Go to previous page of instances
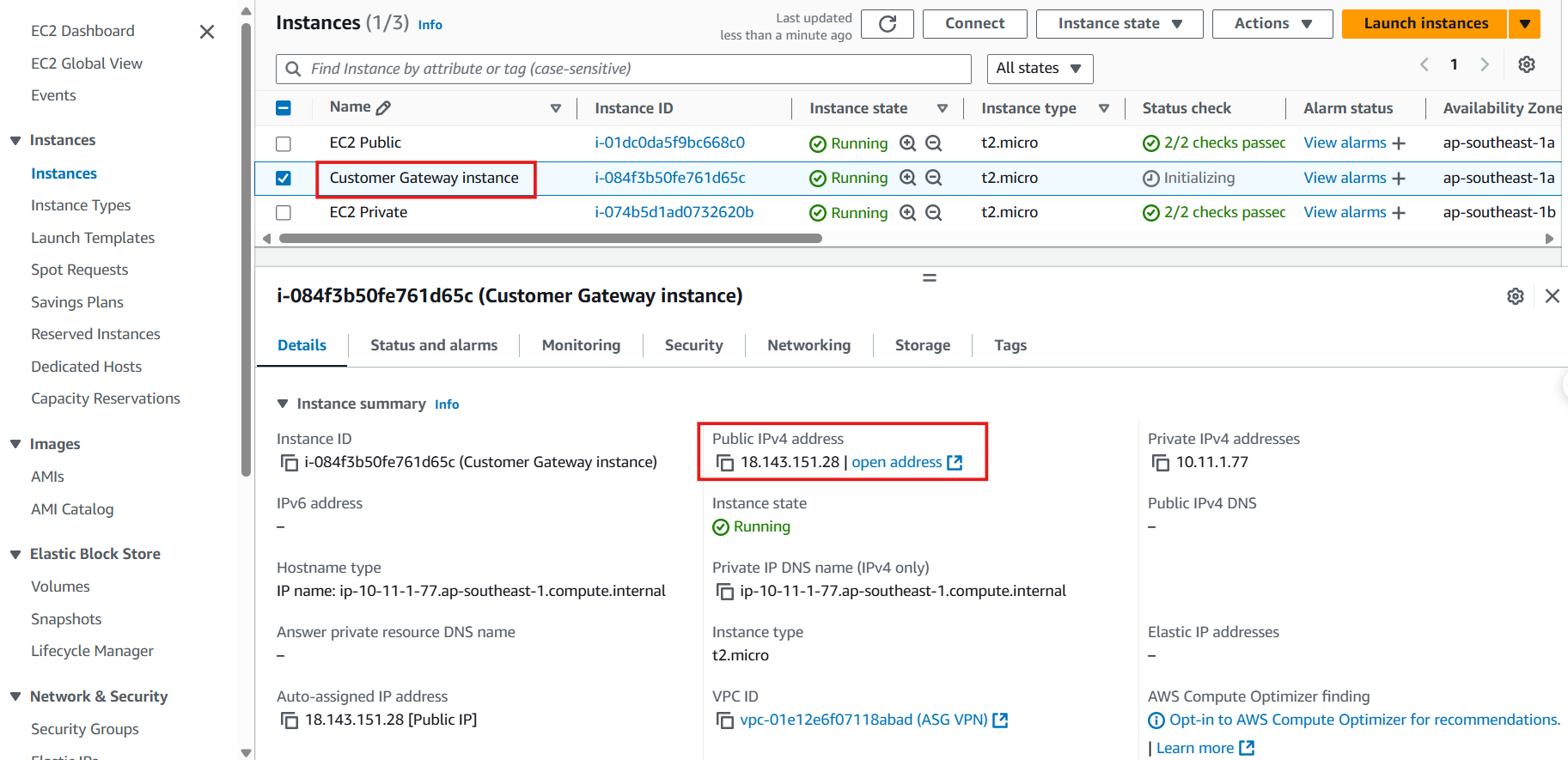 click(x=1425, y=64)
